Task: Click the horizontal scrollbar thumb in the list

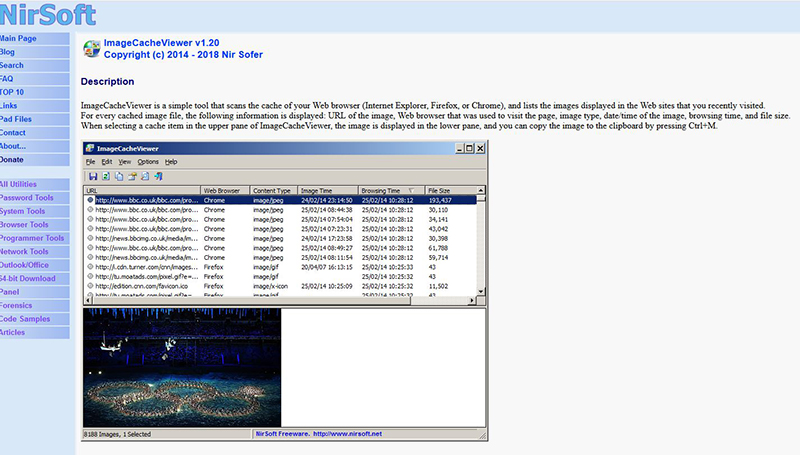Action: pos(251,300)
